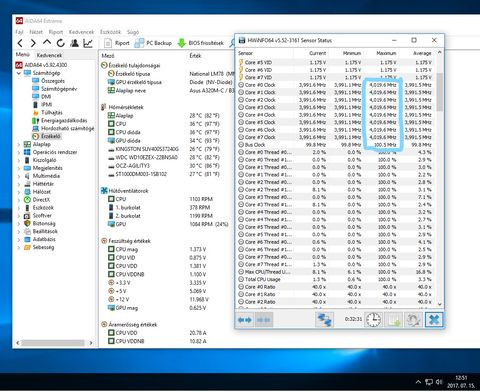The image size is (480, 392).
Task: Select the Érzékelő tree item
Action: pyautogui.click(x=46, y=136)
